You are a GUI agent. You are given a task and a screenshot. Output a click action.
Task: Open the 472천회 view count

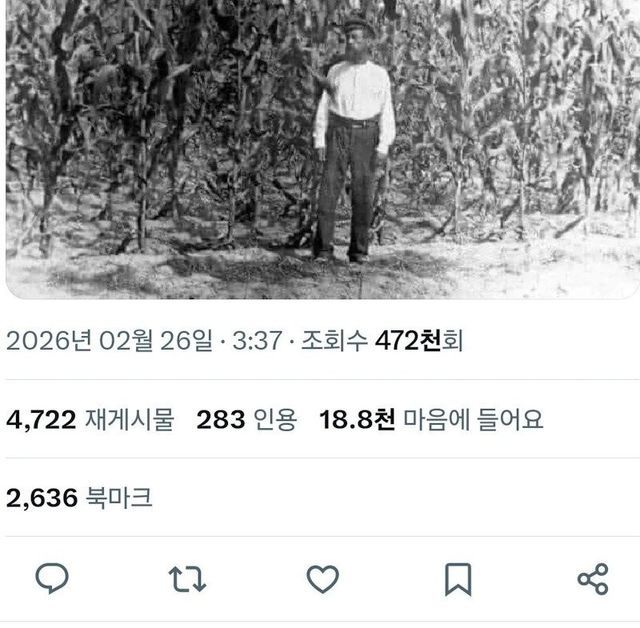pos(419,340)
